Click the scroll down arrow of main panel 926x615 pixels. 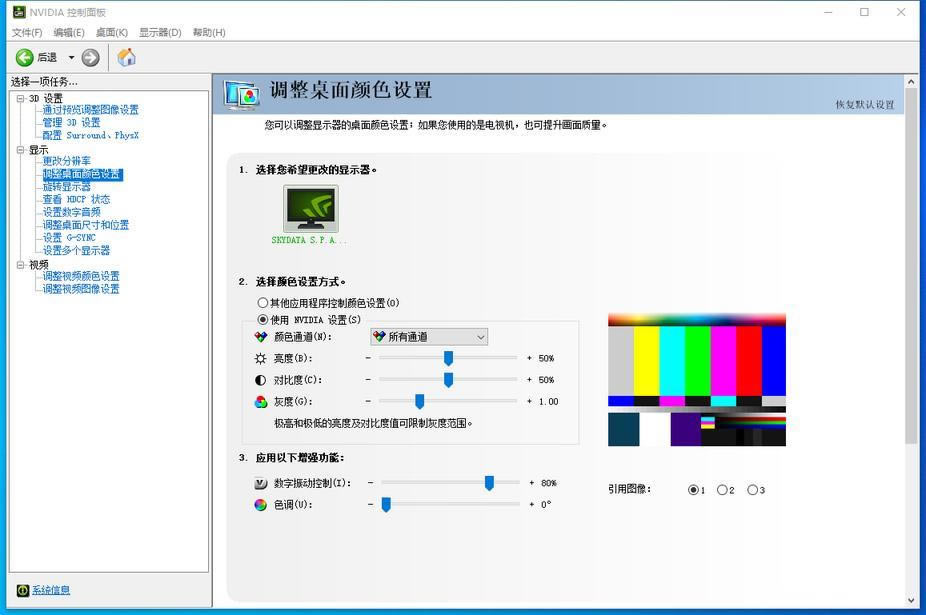coord(911,601)
